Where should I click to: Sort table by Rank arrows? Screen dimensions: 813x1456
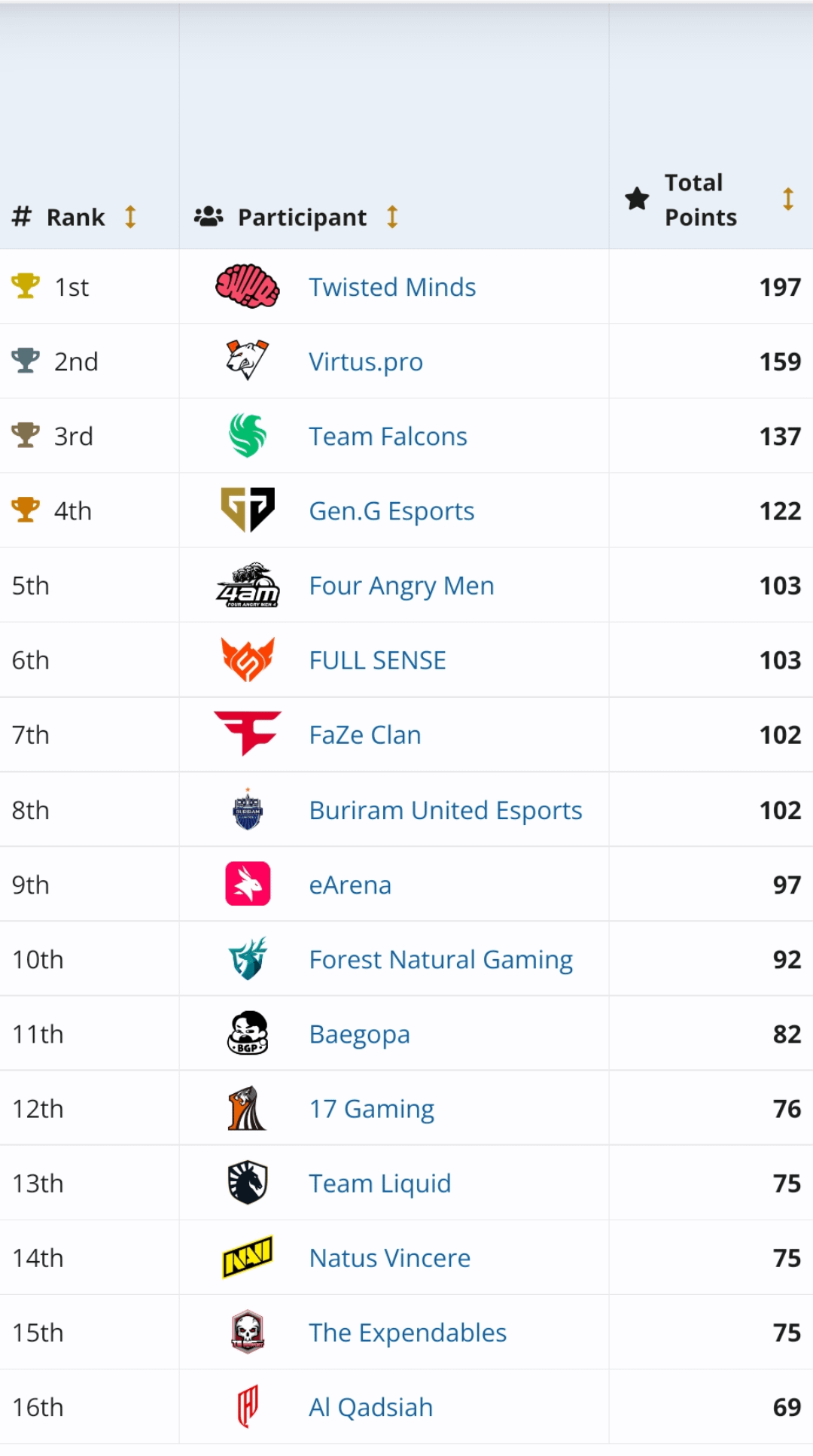[x=130, y=217]
